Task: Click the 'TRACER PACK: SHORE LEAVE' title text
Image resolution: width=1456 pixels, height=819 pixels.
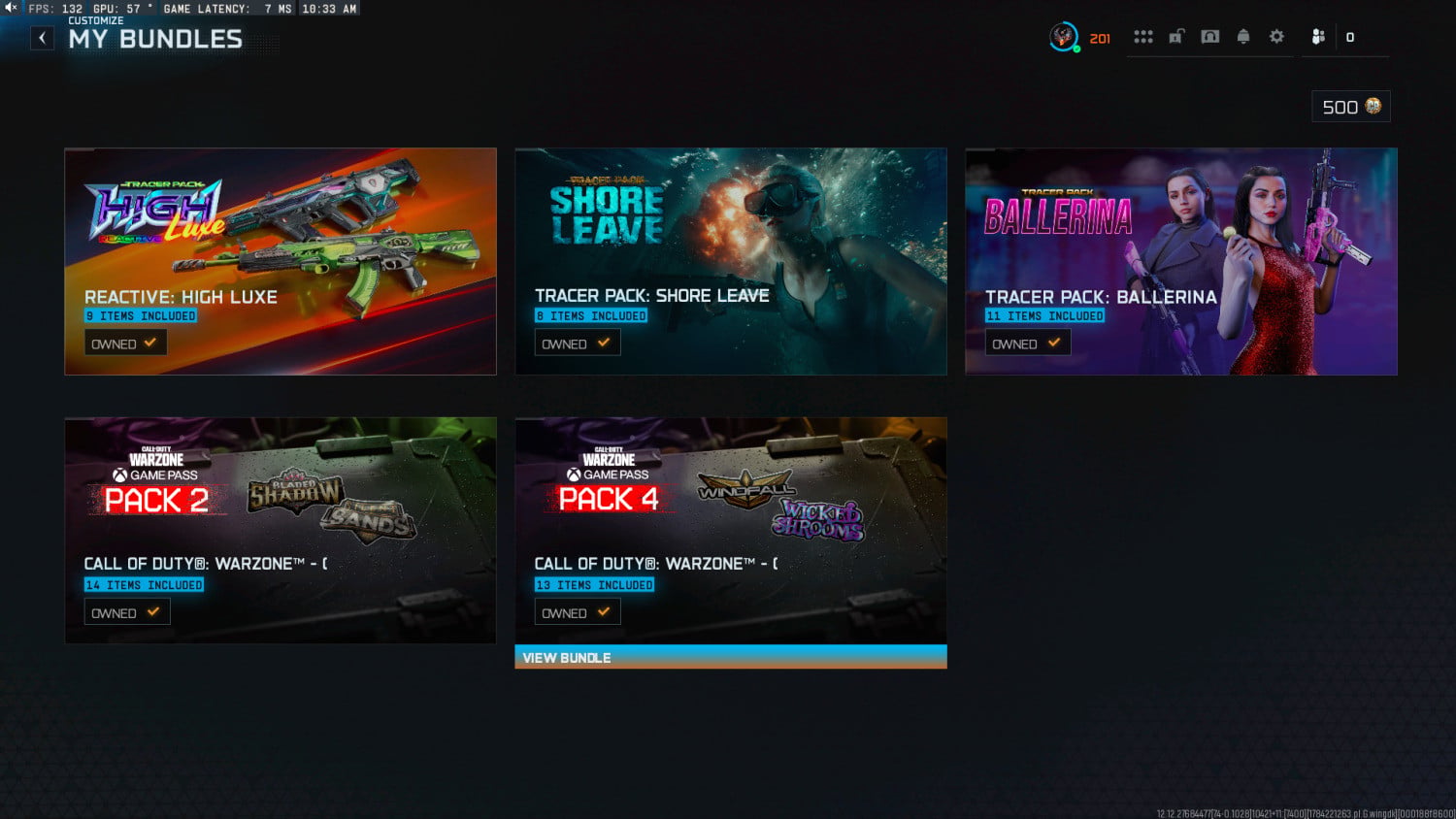Action: point(651,295)
